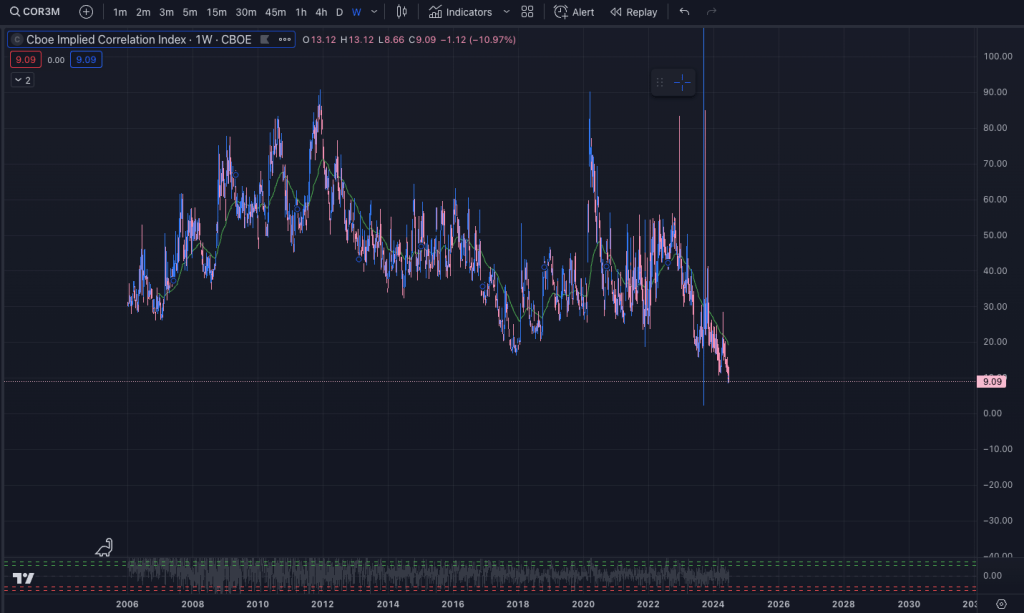The width and height of the screenshot is (1024, 613).
Task: Switch to the 1m timeframe
Action: point(120,12)
